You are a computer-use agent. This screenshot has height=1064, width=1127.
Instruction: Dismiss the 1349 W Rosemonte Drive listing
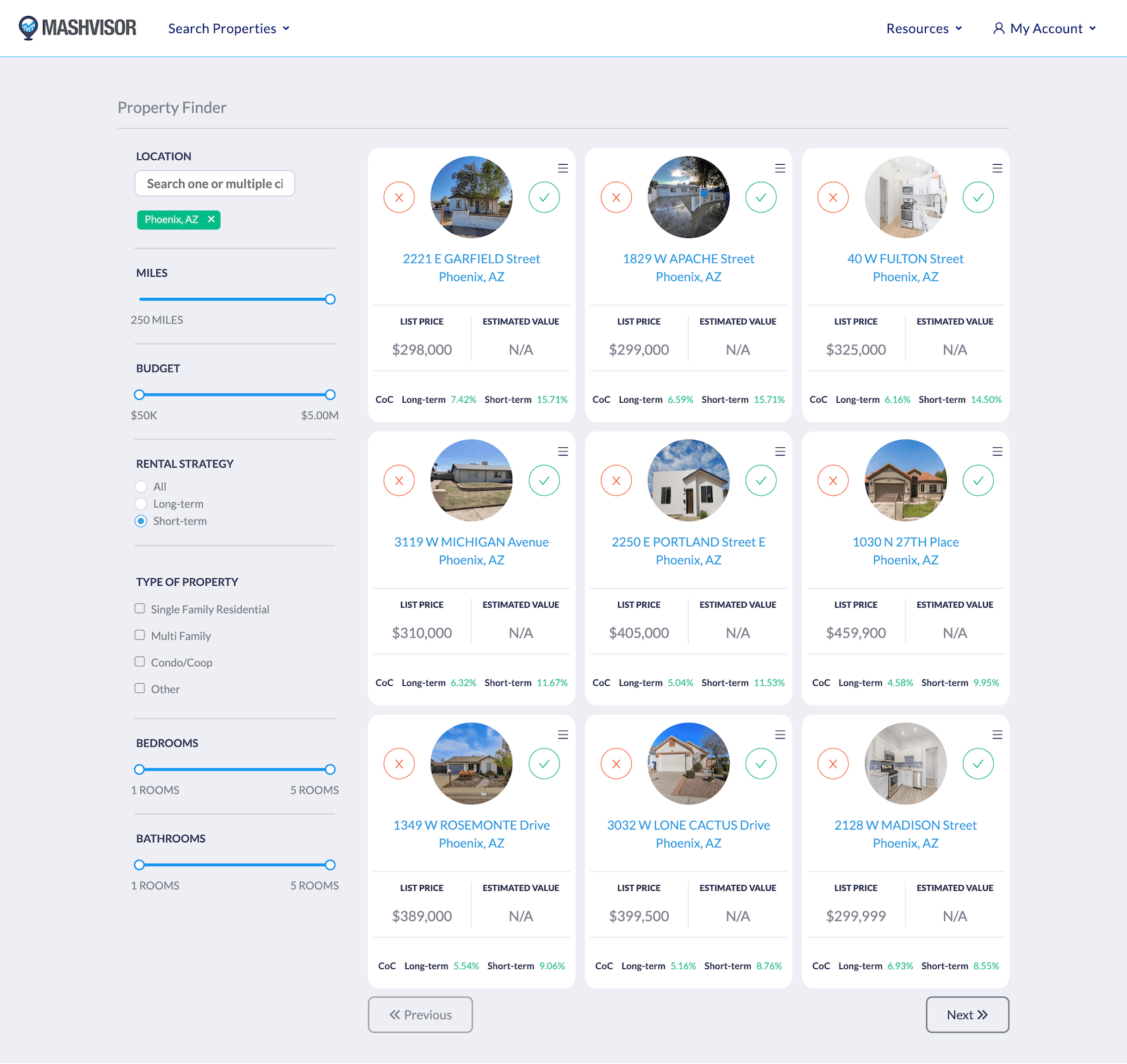(x=399, y=763)
